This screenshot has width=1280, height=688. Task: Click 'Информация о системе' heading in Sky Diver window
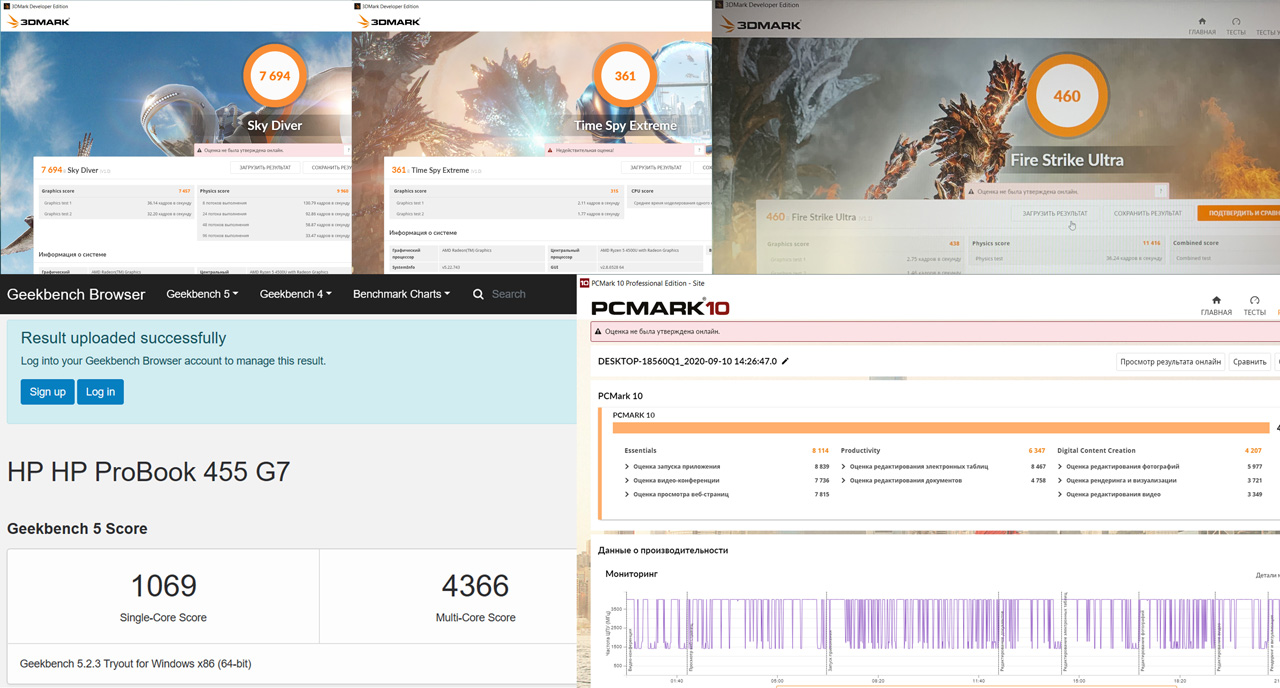pyautogui.click(x=73, y=255)
